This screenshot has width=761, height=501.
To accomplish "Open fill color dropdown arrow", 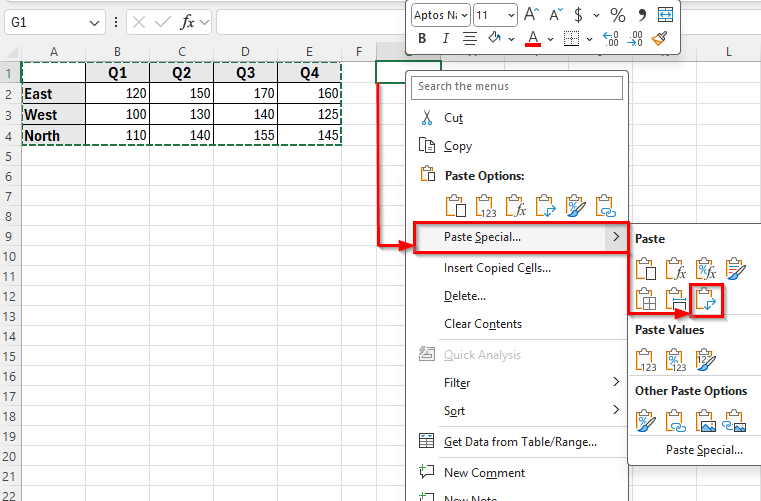I will click(511, 39).
